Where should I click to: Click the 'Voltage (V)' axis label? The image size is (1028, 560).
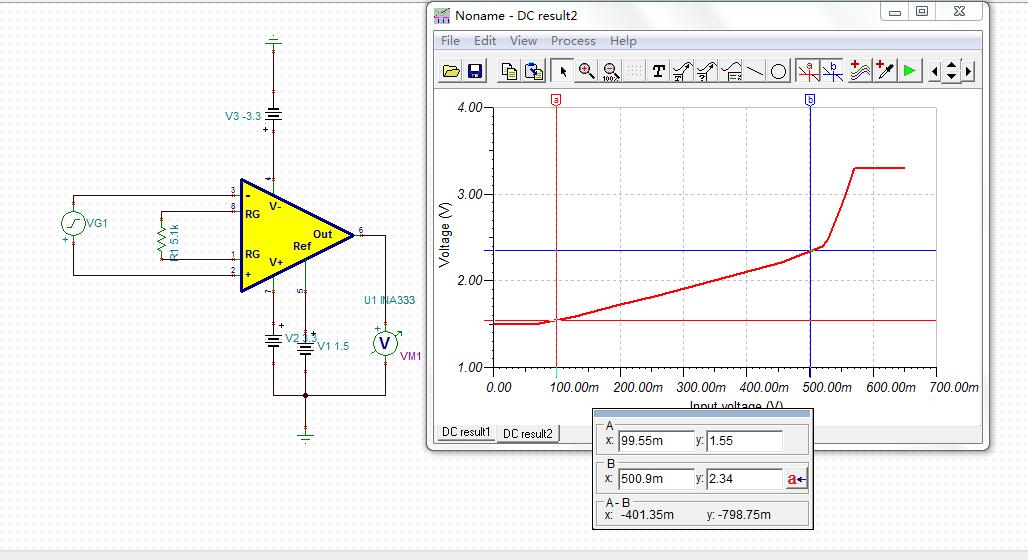(445, 234)
